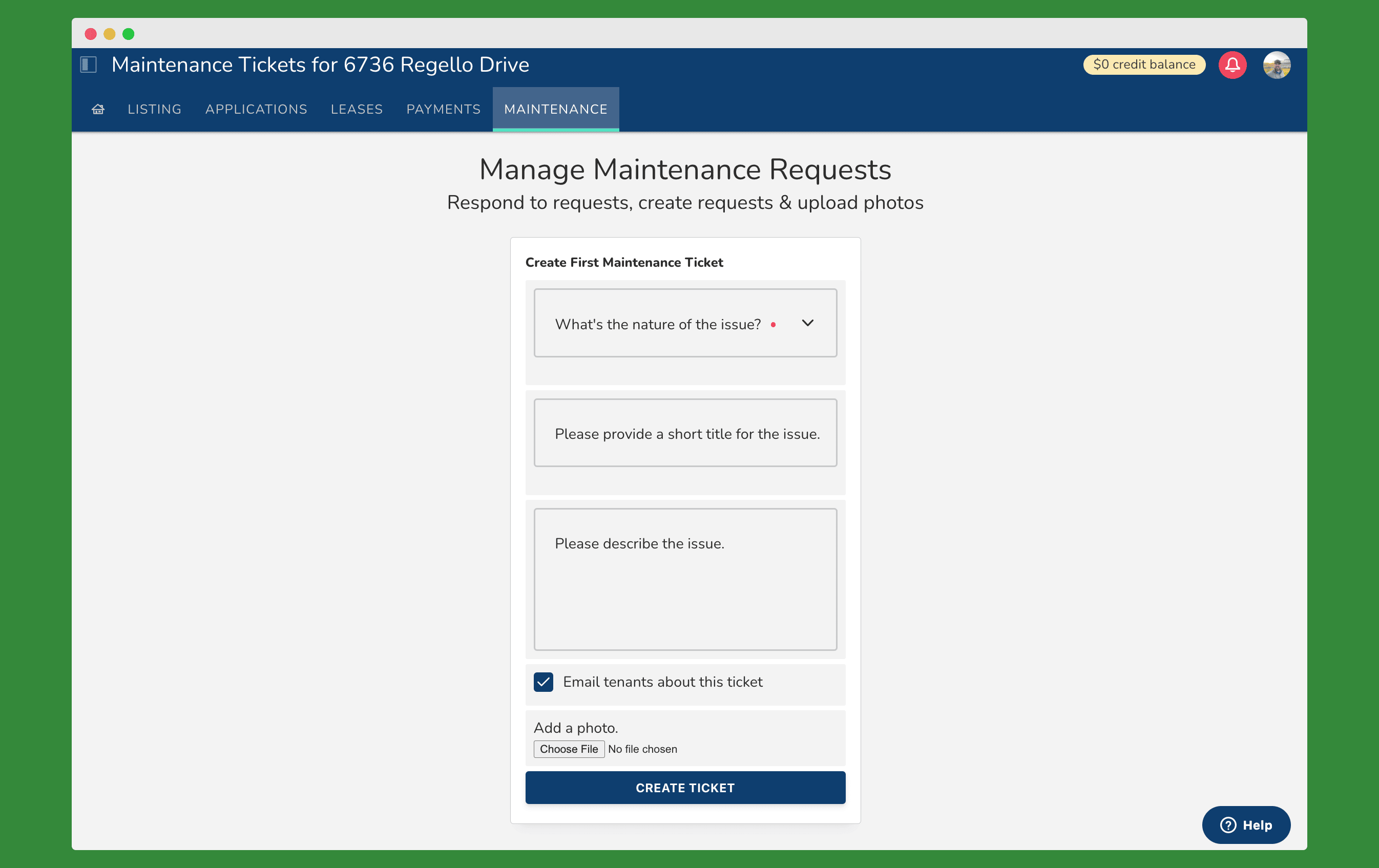
Task: Click the notification bell icon
Action: (x=1232, y=64)
